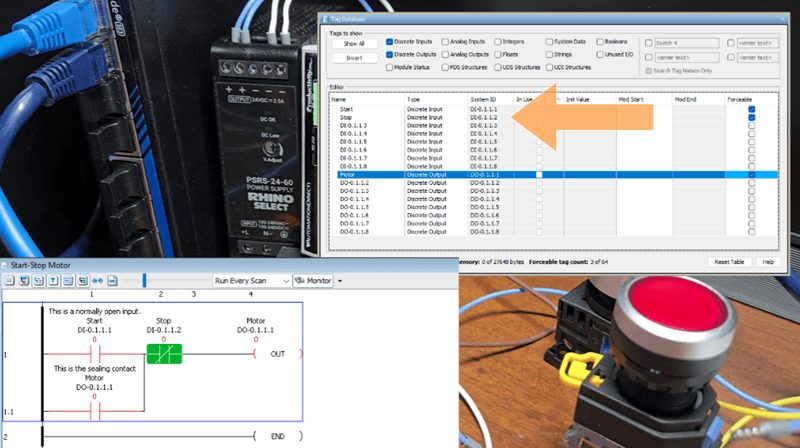Click the blue double-arrow toolbar icon
Screen dimensions: 800x448
(x=97, y=281)
